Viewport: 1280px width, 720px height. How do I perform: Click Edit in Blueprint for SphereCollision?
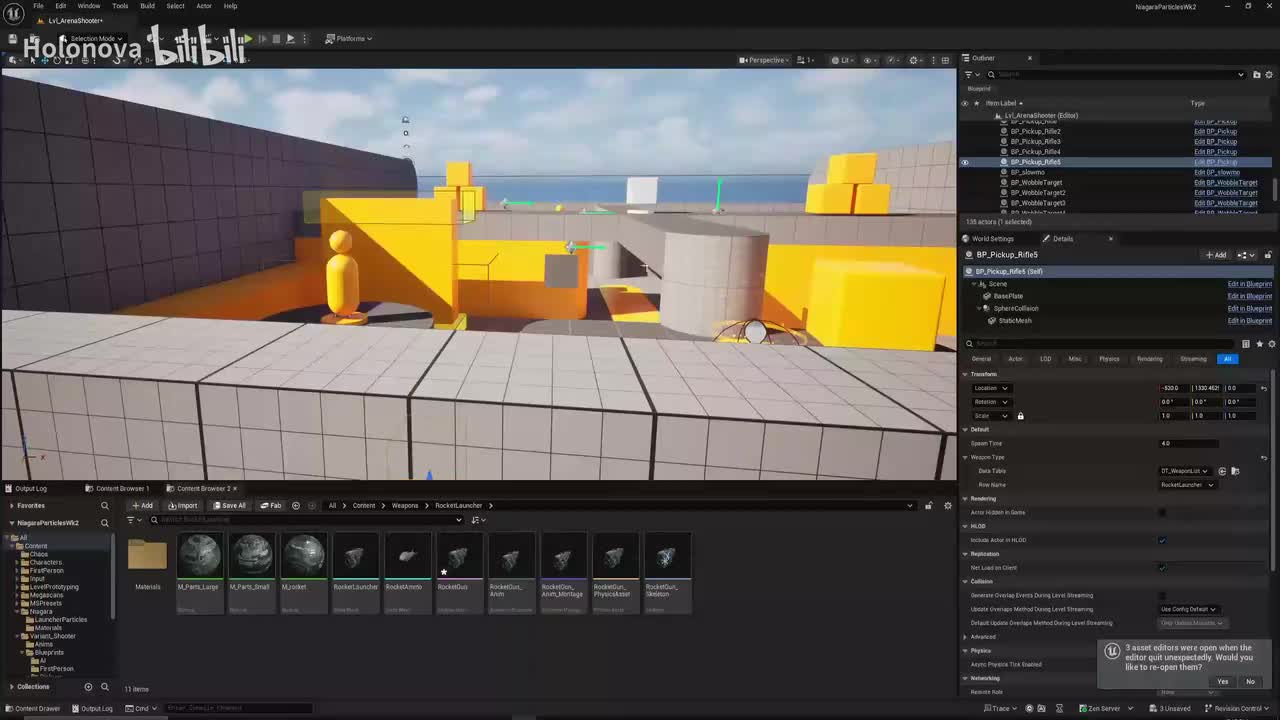(1250, 308)
